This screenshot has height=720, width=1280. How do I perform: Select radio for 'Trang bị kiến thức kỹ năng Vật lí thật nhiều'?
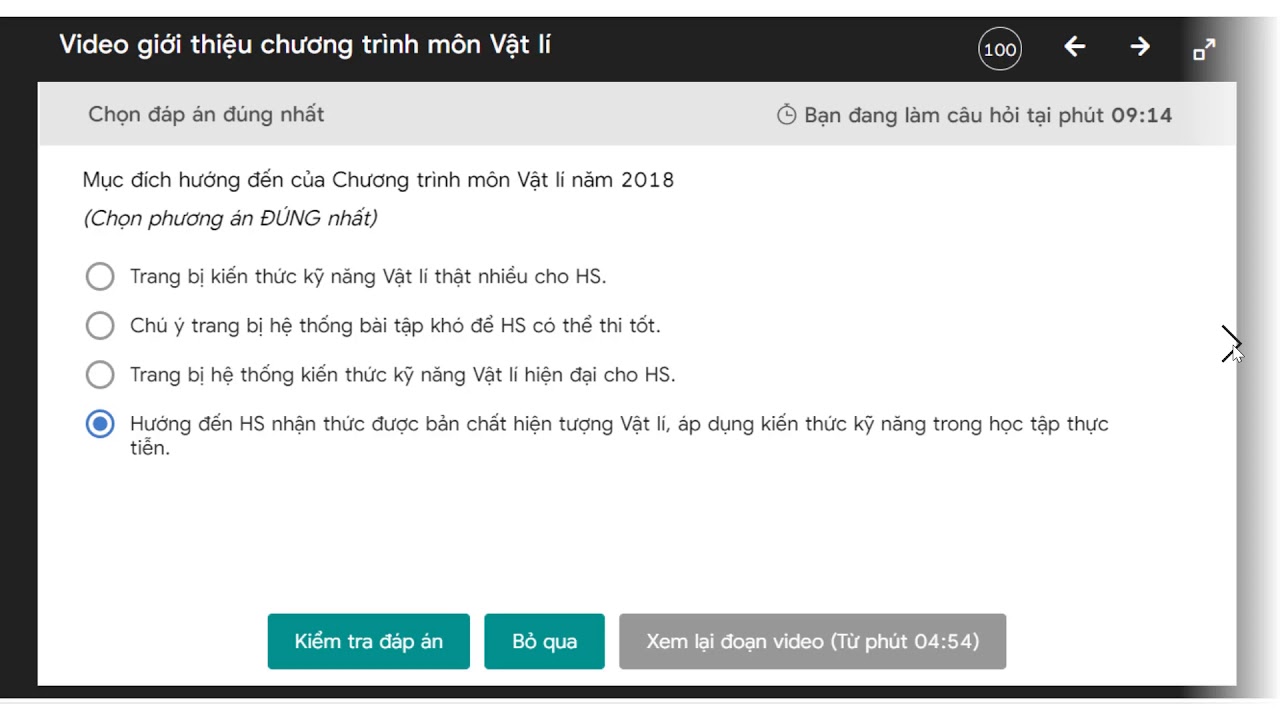click(100, 276)
